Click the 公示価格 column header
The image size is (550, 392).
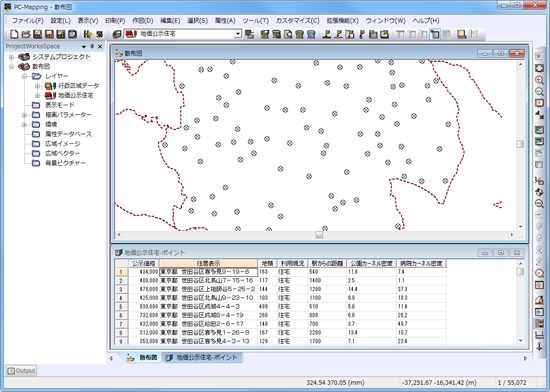(144, 263)
